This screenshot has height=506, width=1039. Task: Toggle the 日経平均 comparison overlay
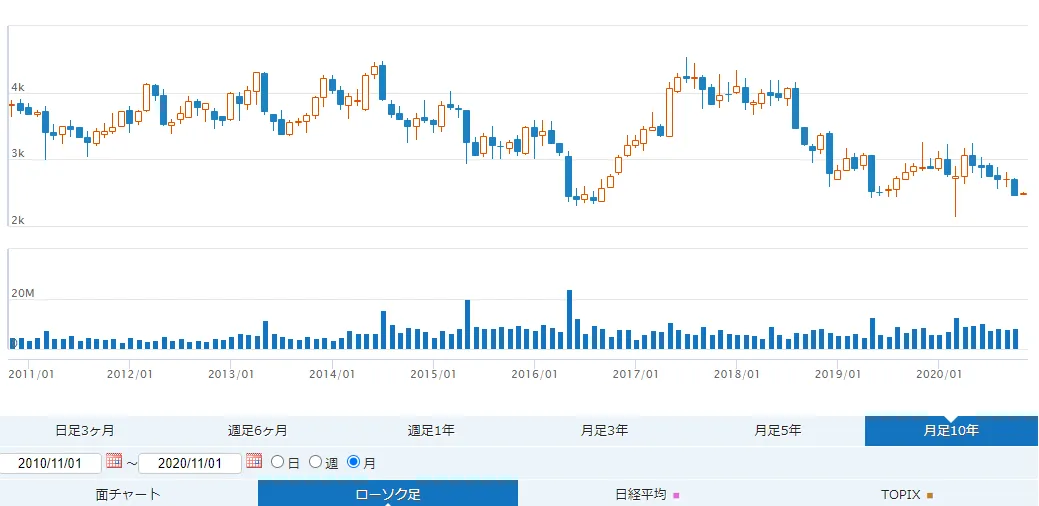pos(647,494)
